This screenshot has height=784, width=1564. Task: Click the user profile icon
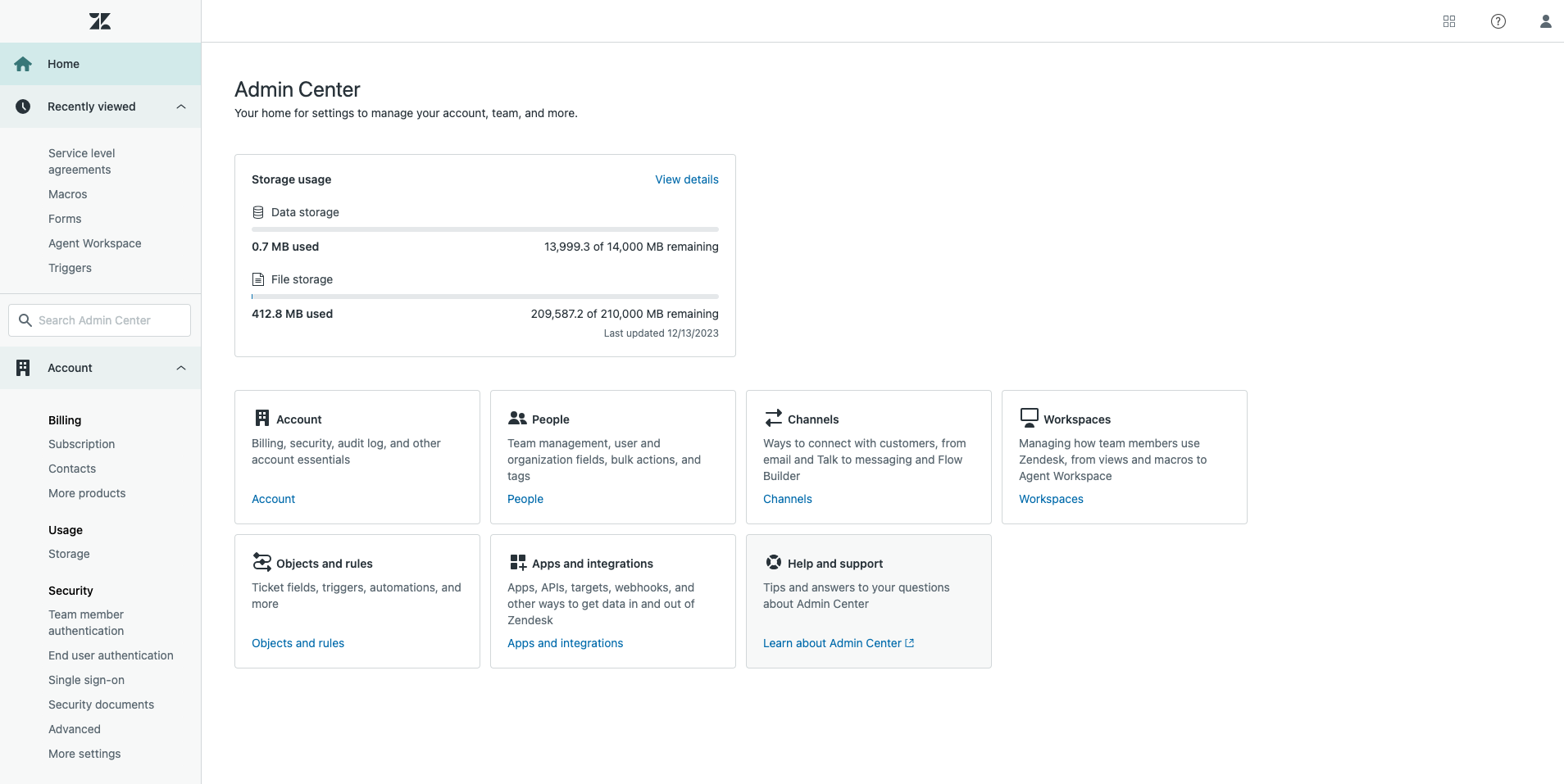click(1544, 20)
